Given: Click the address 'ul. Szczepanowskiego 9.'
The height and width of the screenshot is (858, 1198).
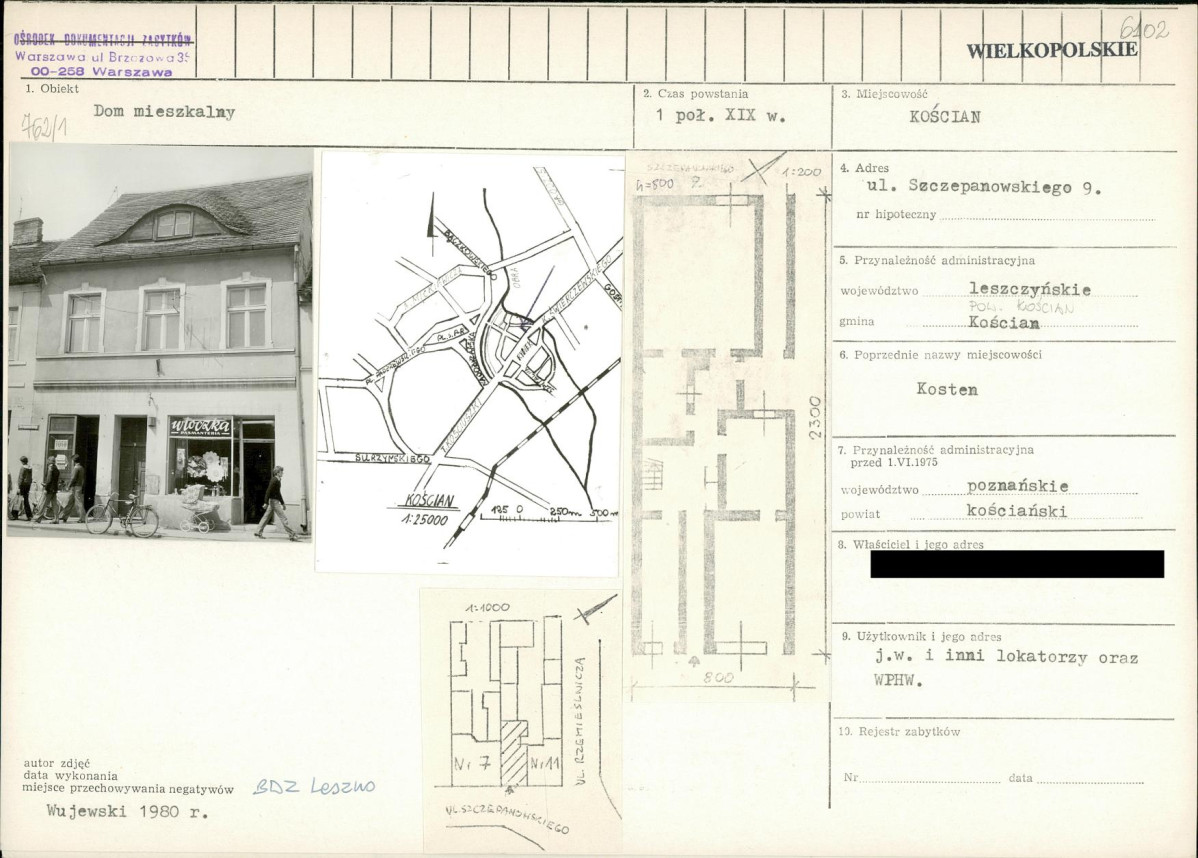Looking at the screenshot, I should [x=984, y=186].
